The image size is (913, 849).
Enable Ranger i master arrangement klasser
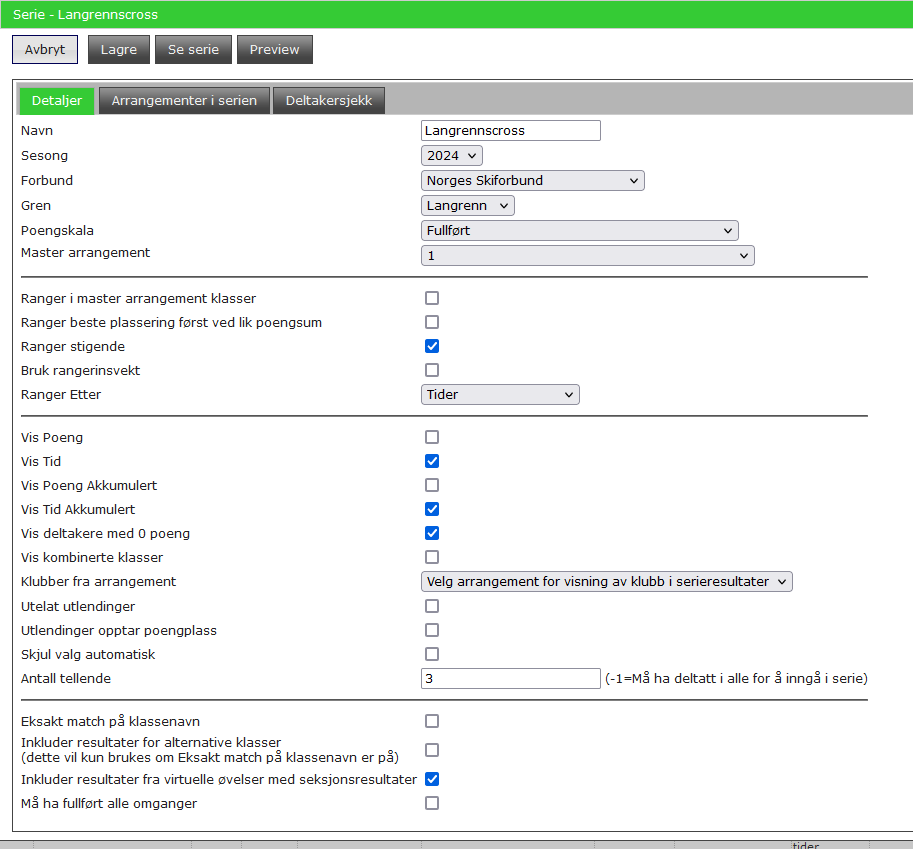click(432, 298)
